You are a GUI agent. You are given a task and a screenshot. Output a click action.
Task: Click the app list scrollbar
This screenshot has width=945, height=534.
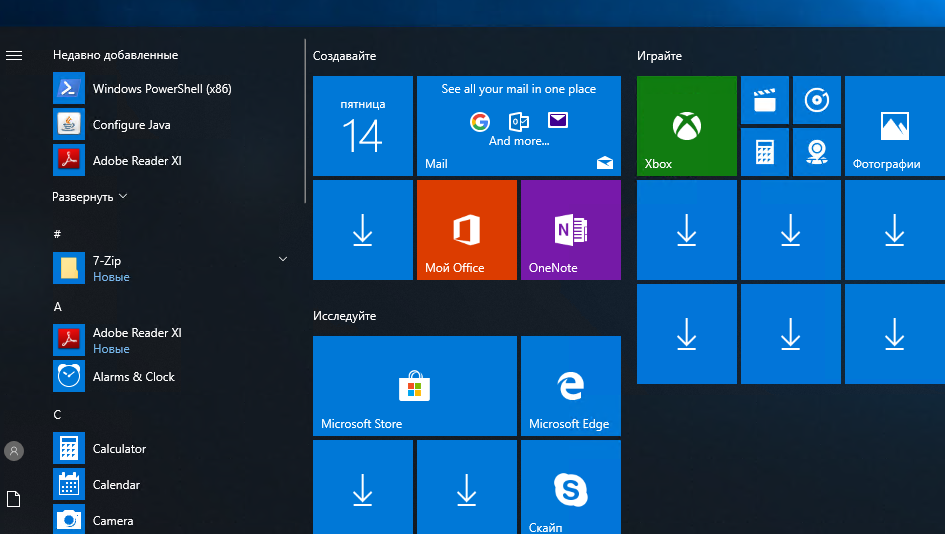click(x=305, y=121)
